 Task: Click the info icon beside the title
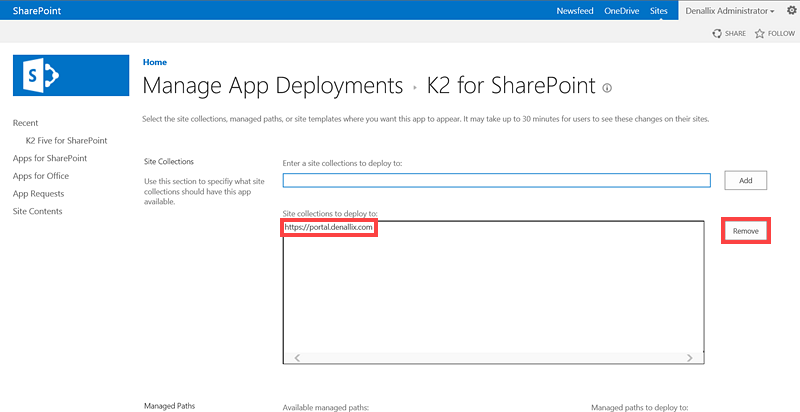point(607,87)
